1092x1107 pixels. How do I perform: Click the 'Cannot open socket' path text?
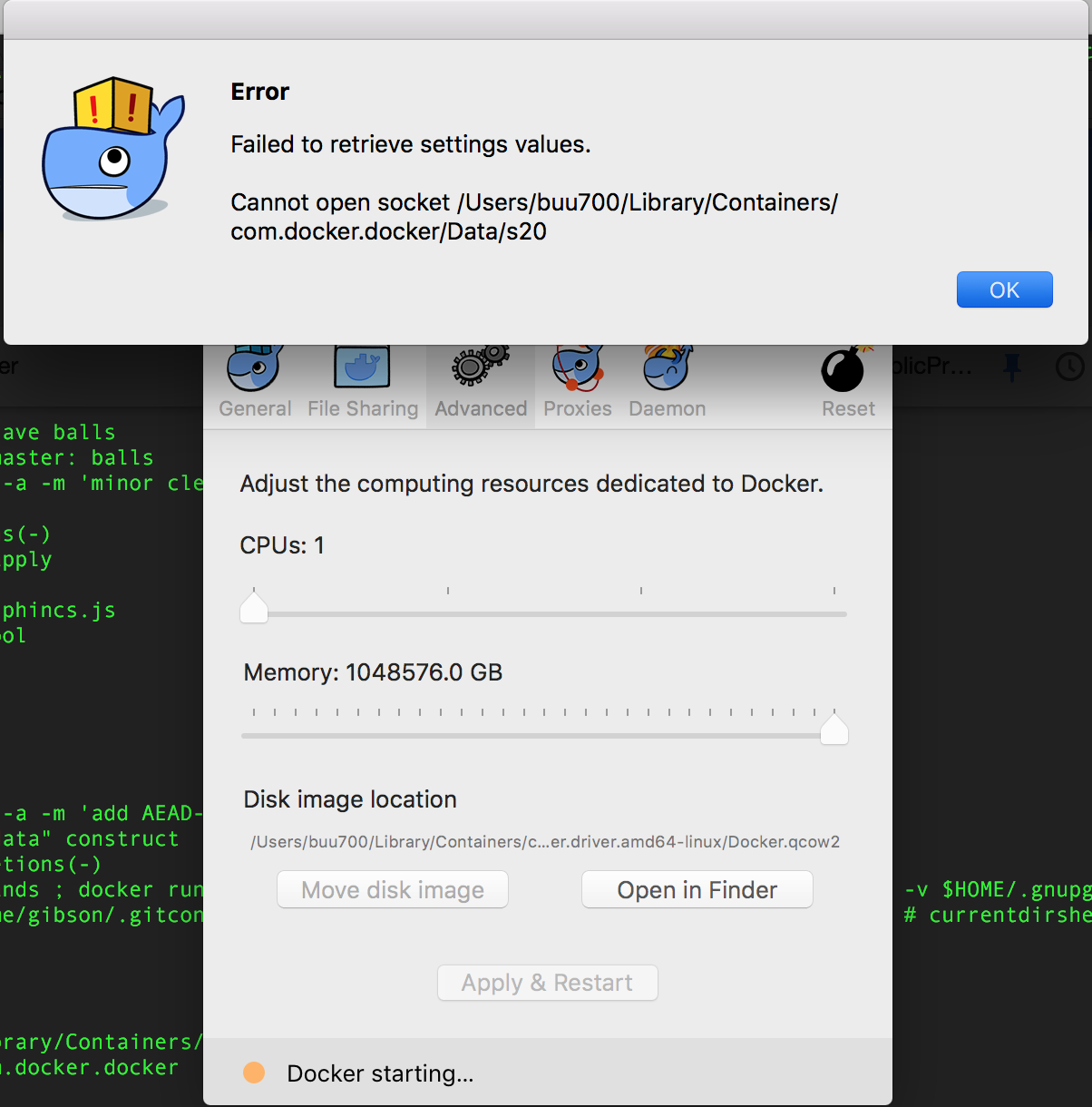pos(534,216)
